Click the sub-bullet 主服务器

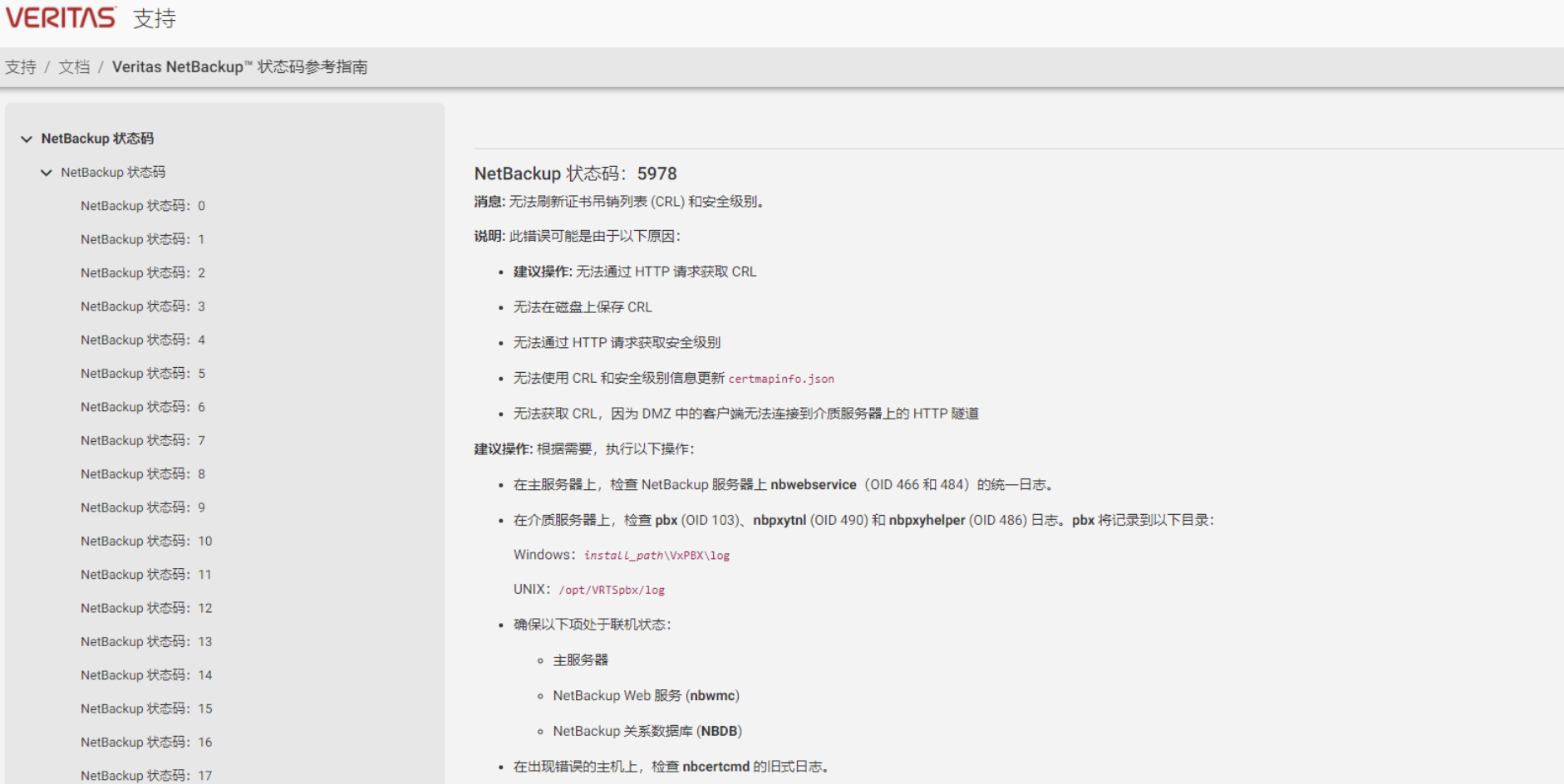click(581, 660)
